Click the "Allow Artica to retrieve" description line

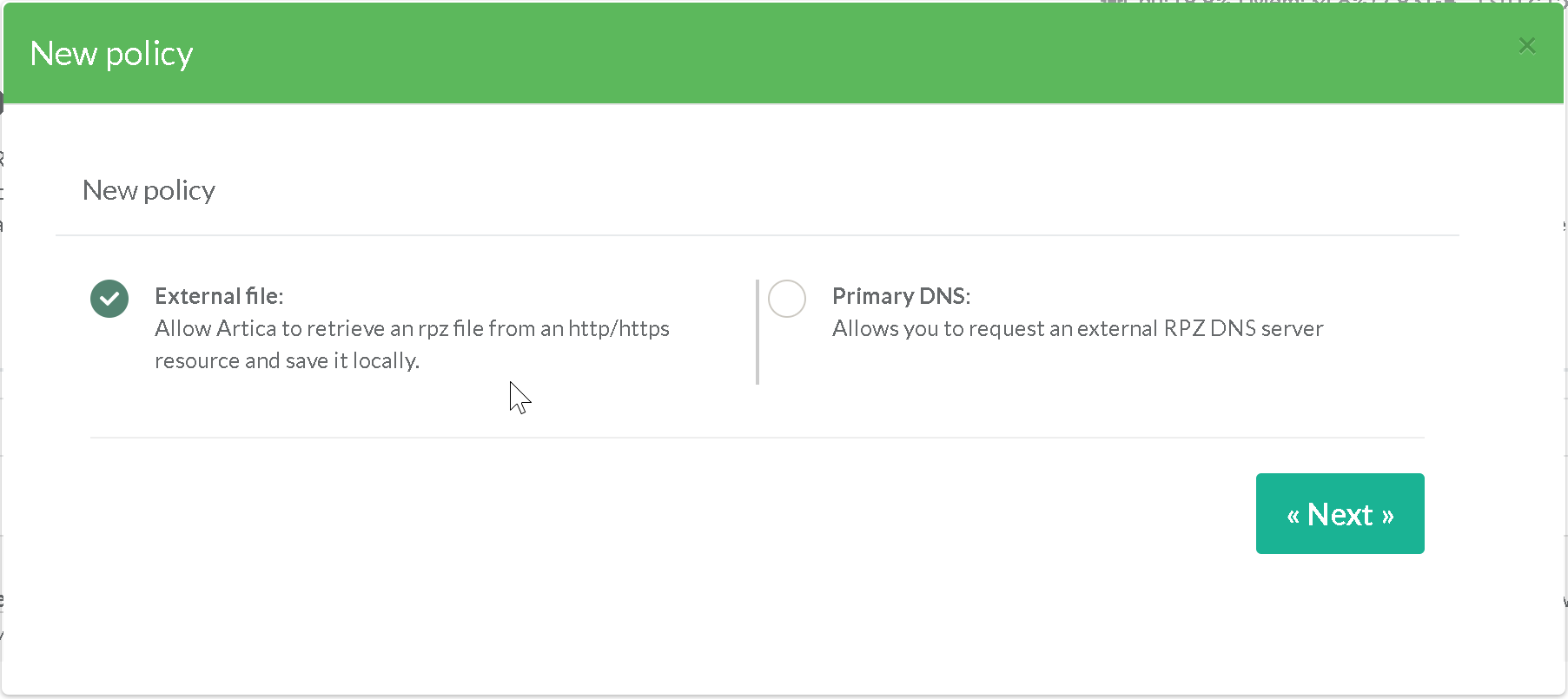point(412,328)
